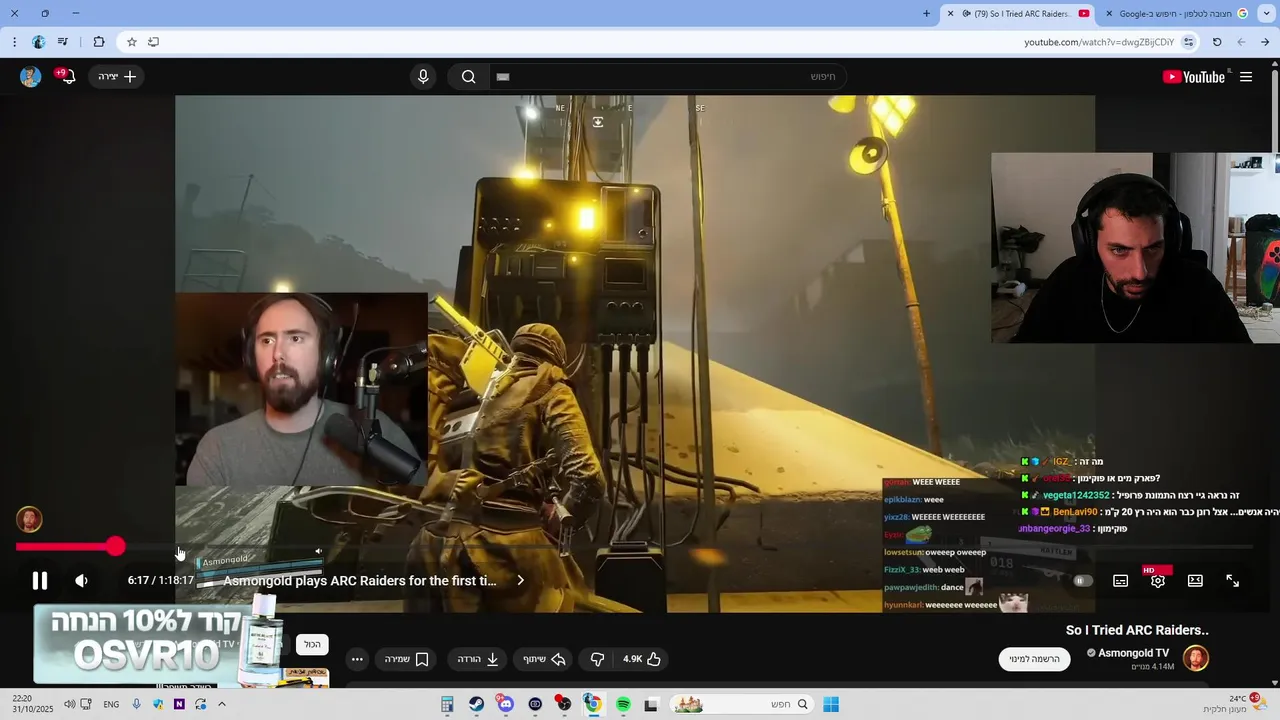The width and height of the screenshot is (1280, 720).
Task: Open a new browser tab
Action: pyautogui.click(x=926, y=14)
